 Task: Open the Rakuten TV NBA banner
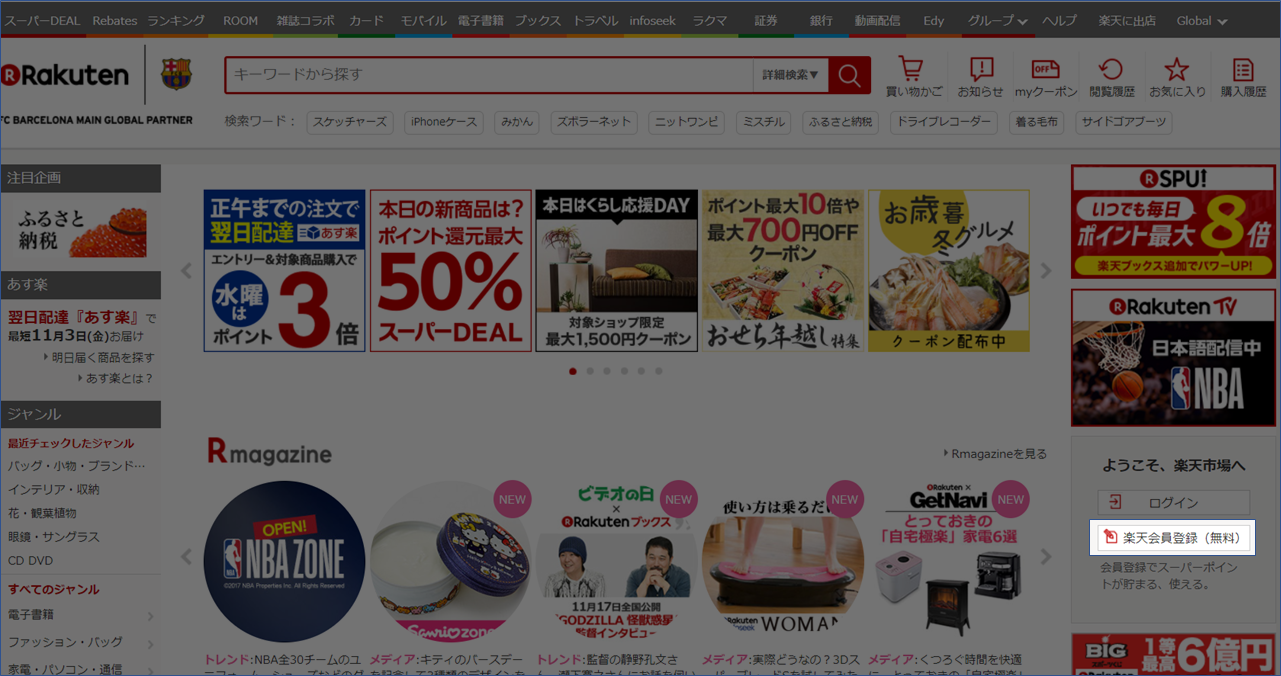1174,358
